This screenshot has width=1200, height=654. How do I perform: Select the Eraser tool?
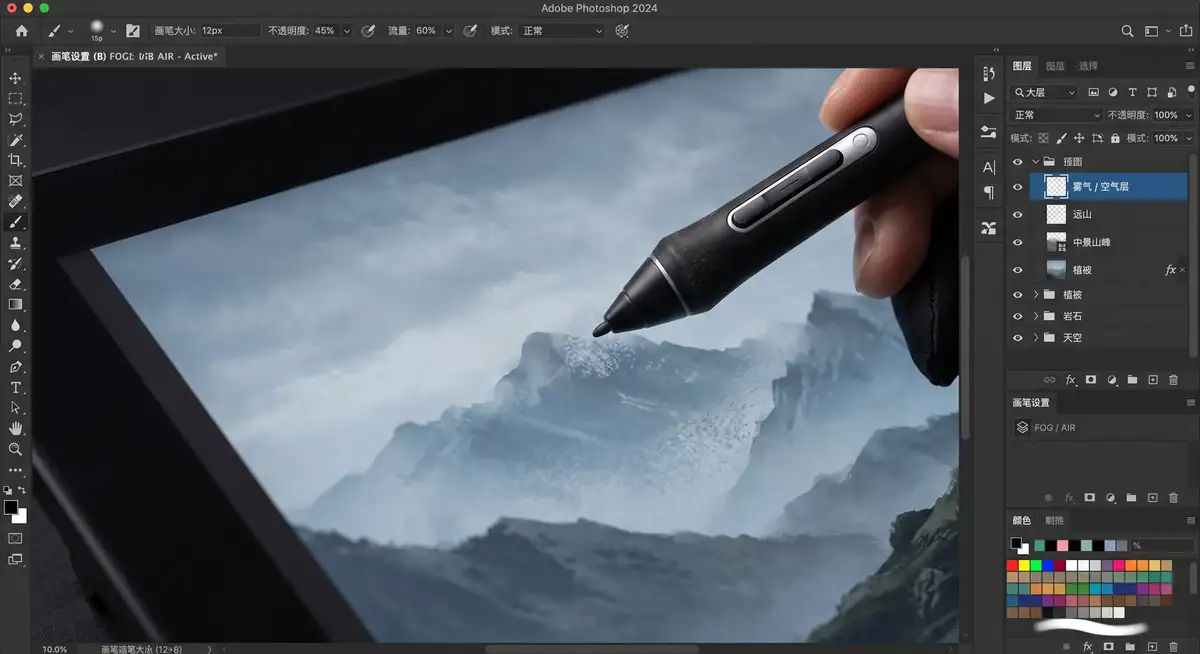pos(15,284)
